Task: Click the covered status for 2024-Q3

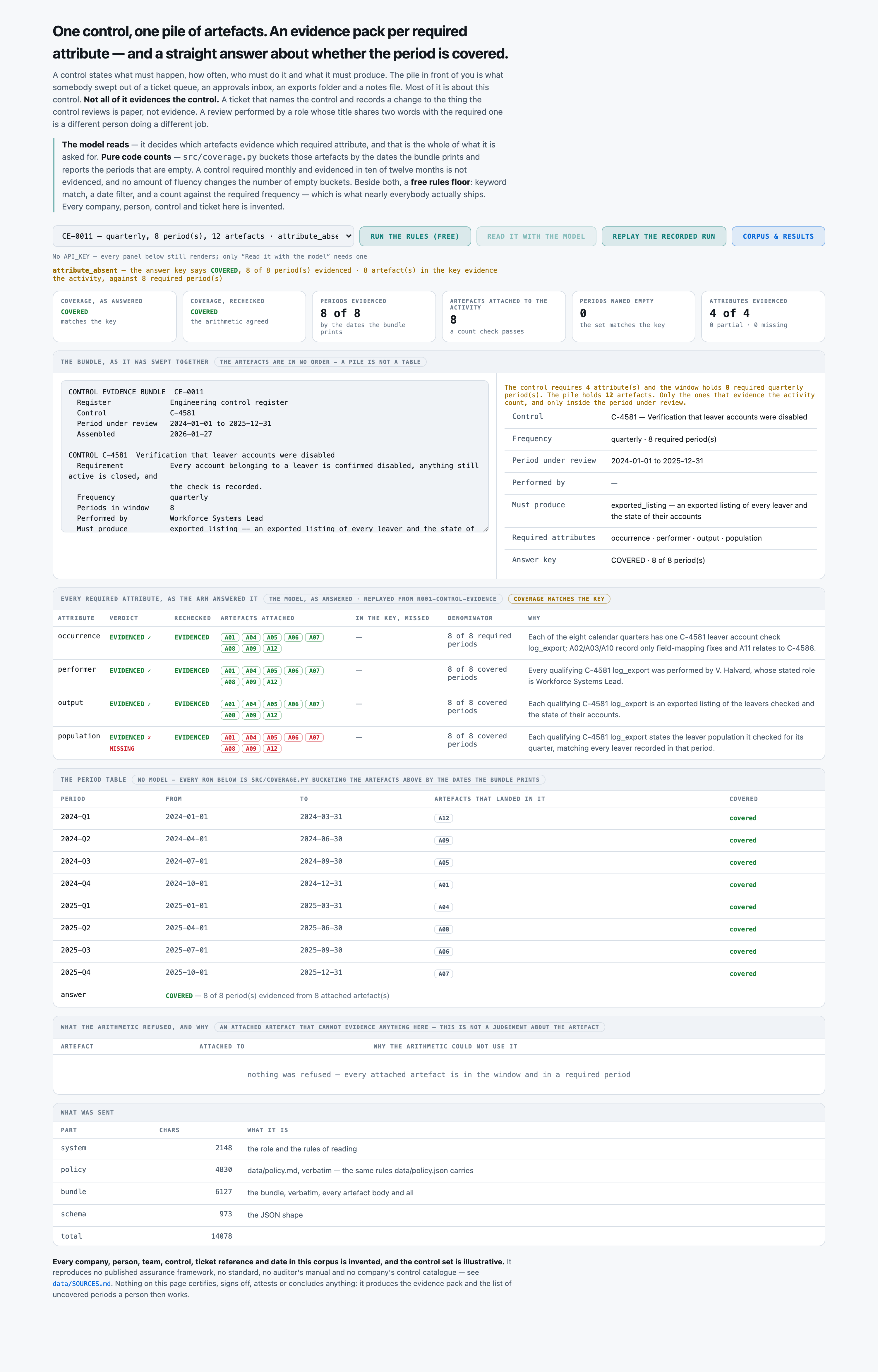Action: coord(743,863)
